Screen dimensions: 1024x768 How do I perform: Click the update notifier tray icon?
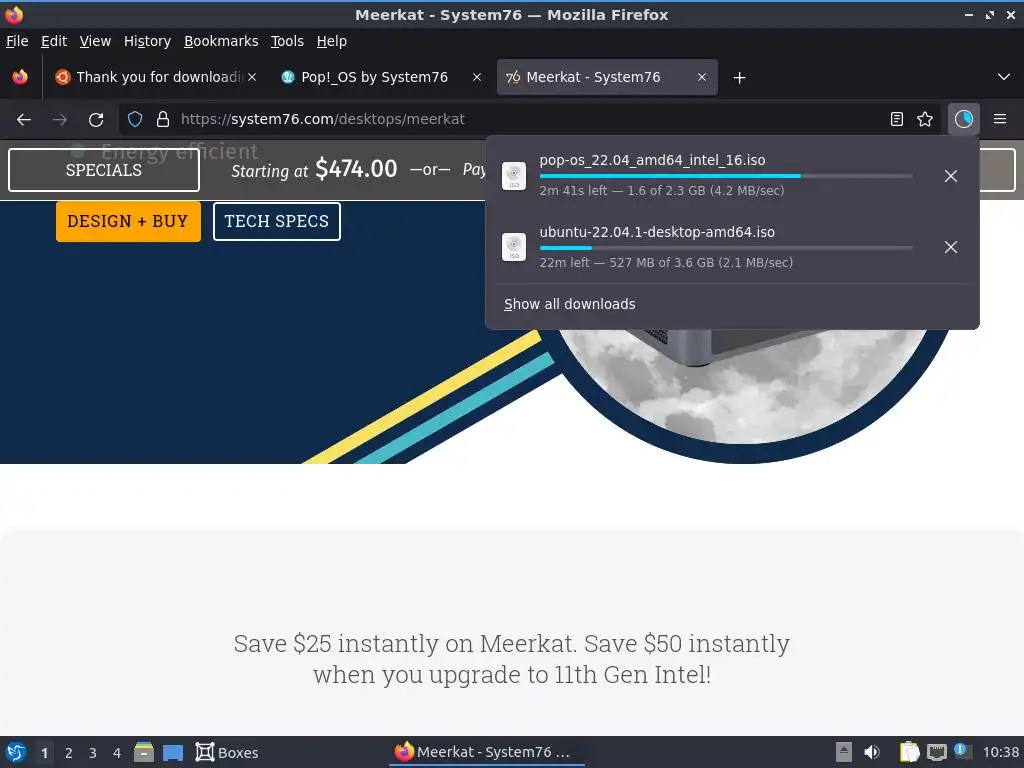point(963,751)
